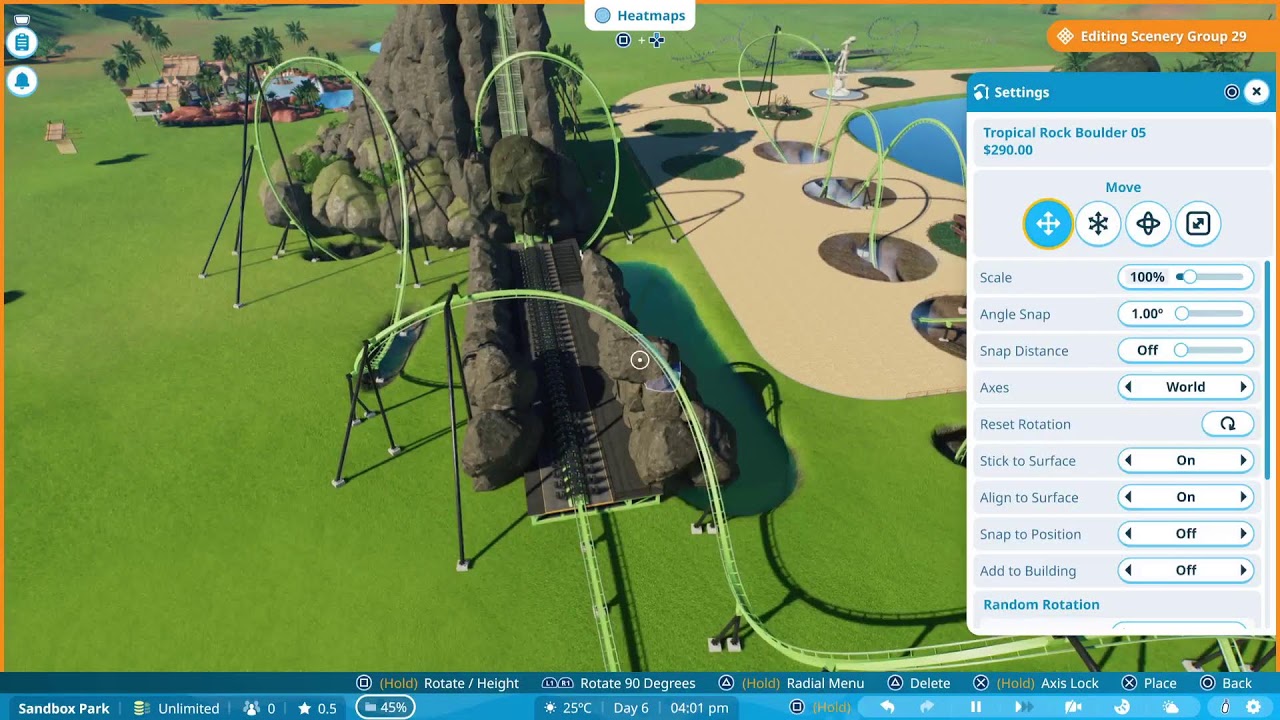Select the second Move mode icon

click(1098, 223)
